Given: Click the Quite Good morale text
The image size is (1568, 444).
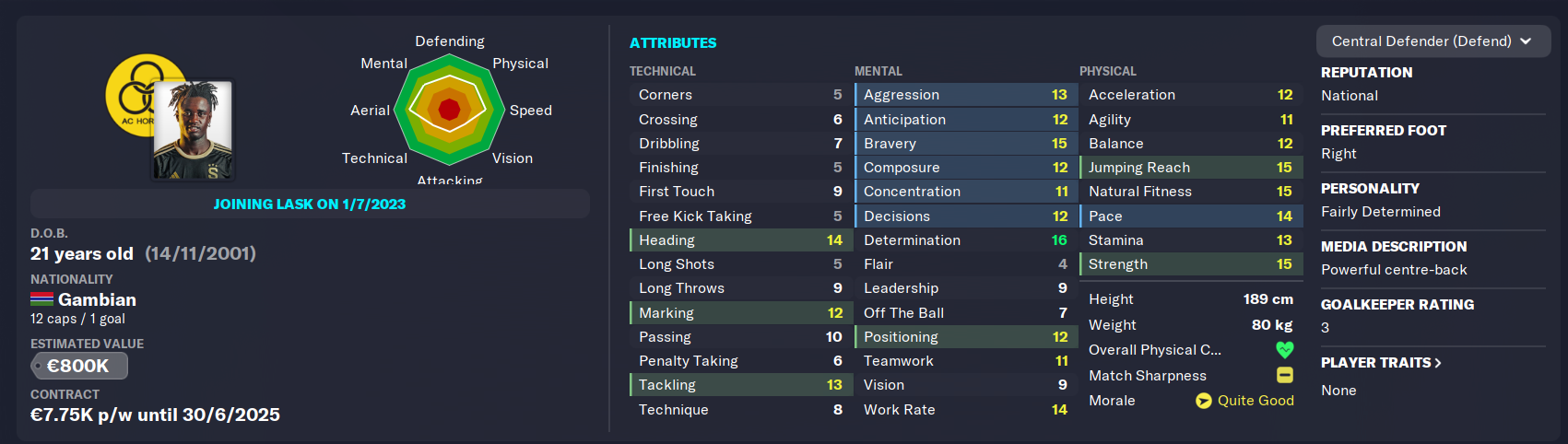Looking at the screenshot, I should [1256, 401].
